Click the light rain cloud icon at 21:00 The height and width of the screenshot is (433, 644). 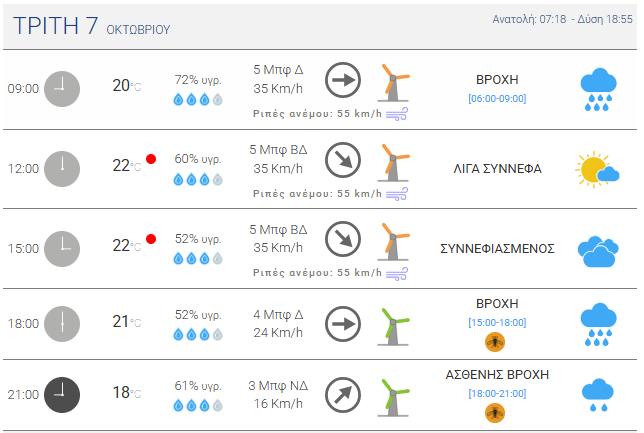(x=598, y=395)
